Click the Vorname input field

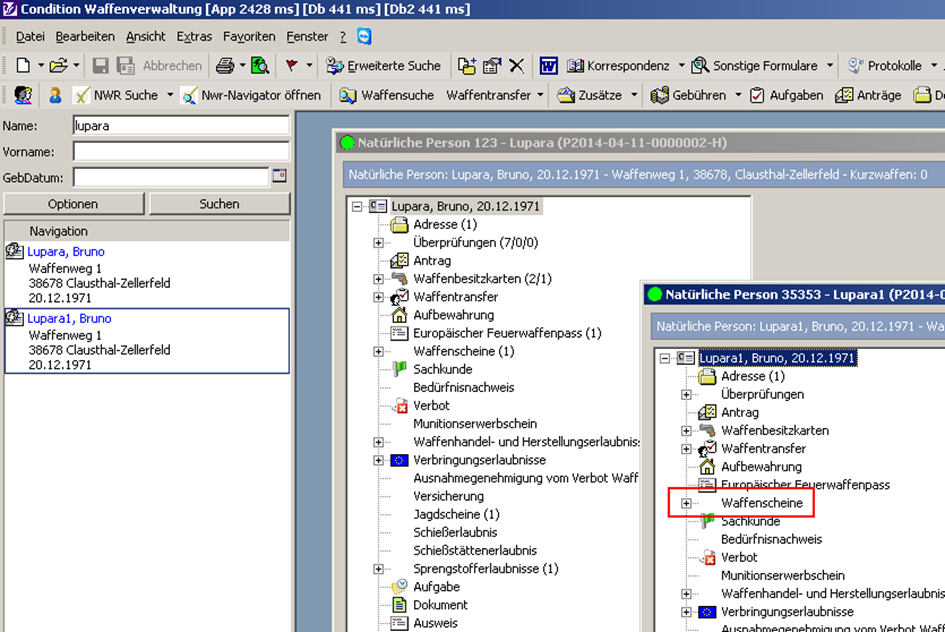181,151
